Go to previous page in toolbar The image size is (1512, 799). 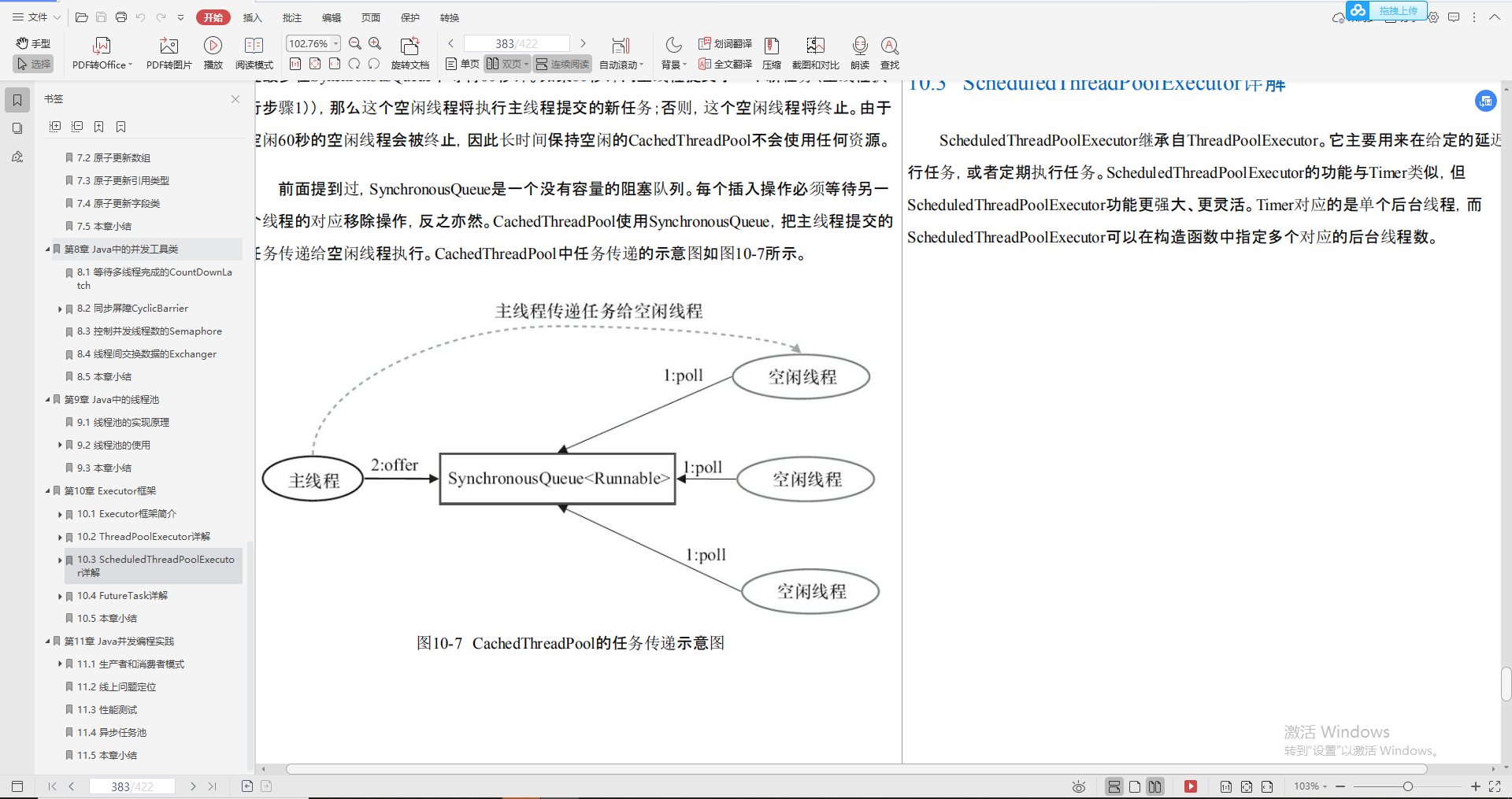coord(451,43)
